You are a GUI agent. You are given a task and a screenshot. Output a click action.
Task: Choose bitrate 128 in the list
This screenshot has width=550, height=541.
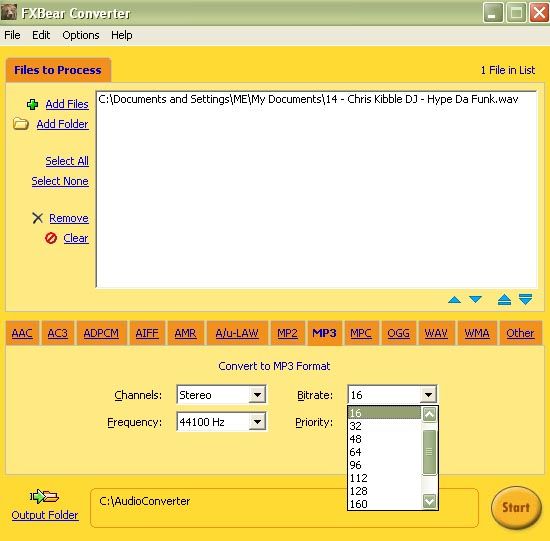[x=385, y=491]
